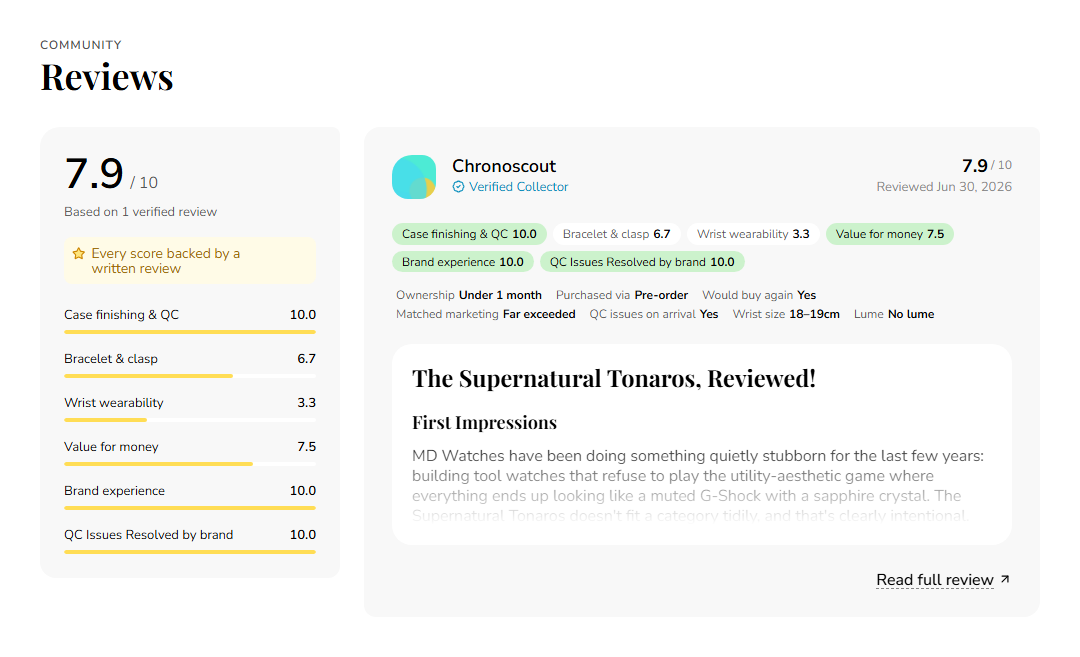The image size is (1080, 657).
Task: Select the Wrist wearability 3.3 tag
Action: pyautogui.click(x=753, y=234)
